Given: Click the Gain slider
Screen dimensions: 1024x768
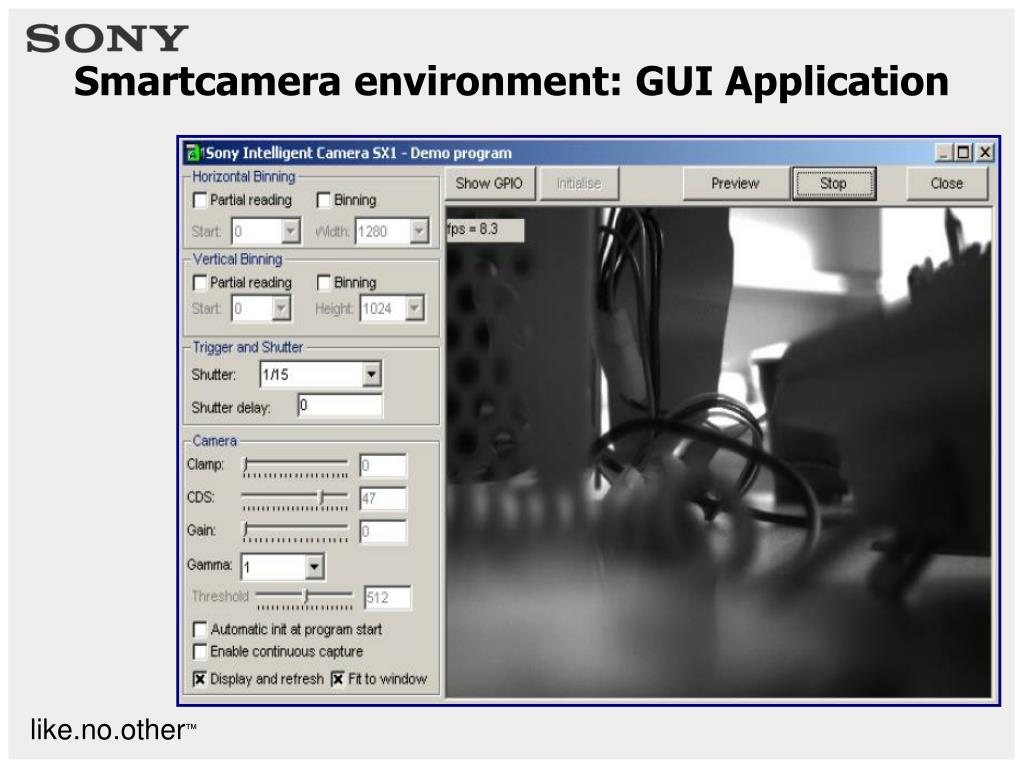Looking at the screenshot, I should tap(295, 532).
